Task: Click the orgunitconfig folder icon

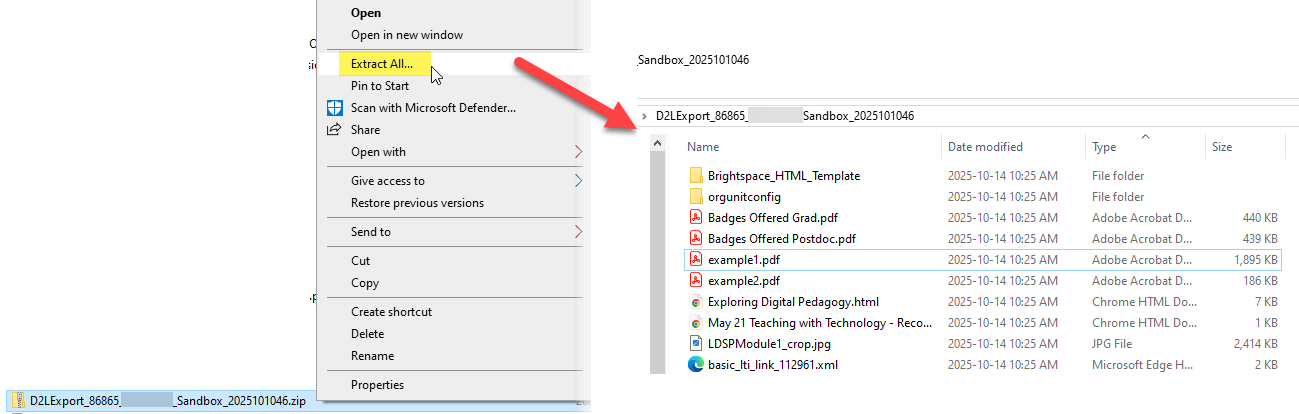Action: tap(696, 197)
